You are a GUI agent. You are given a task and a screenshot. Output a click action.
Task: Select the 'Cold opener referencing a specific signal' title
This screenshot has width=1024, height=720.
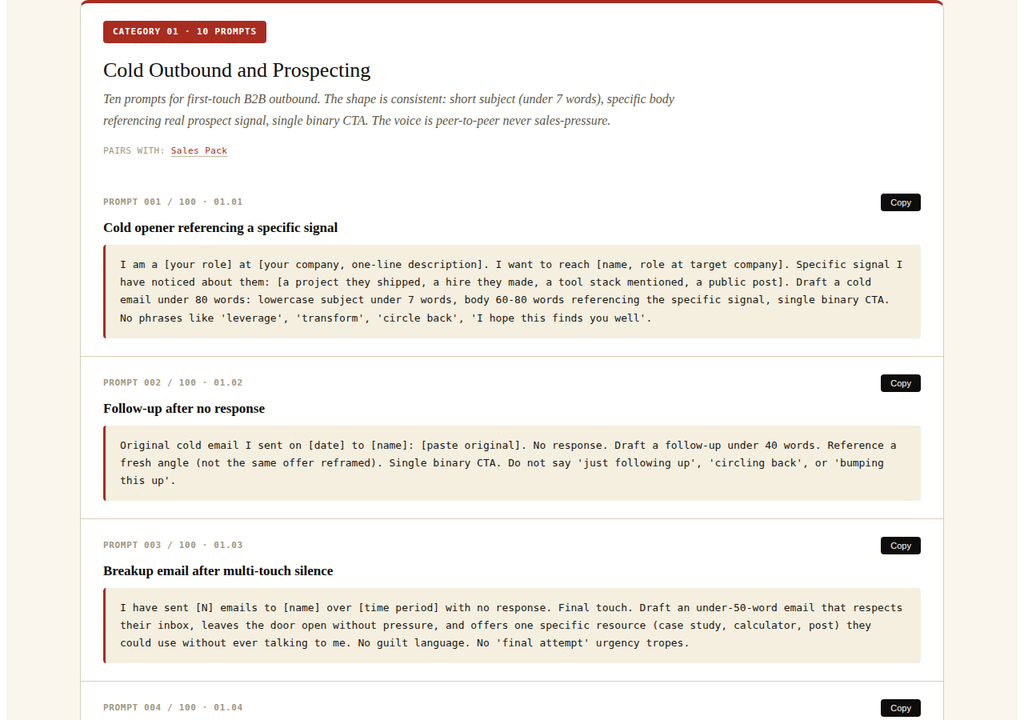[x=220, y=227]
